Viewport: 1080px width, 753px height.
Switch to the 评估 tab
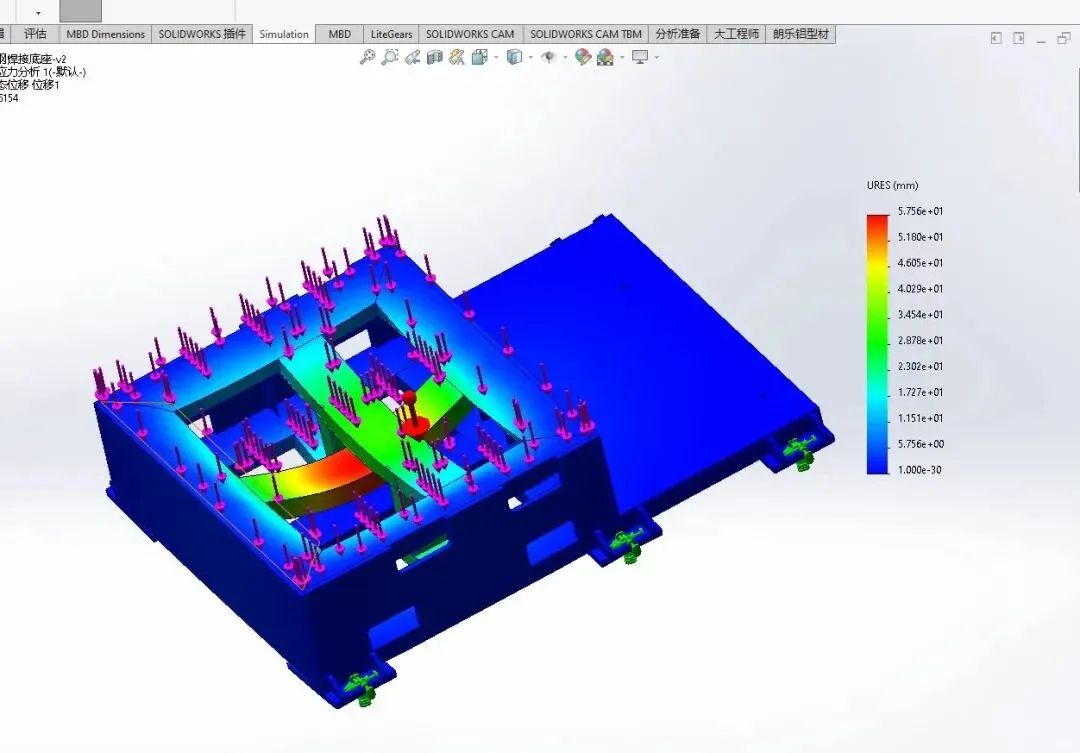coord(34,34)
